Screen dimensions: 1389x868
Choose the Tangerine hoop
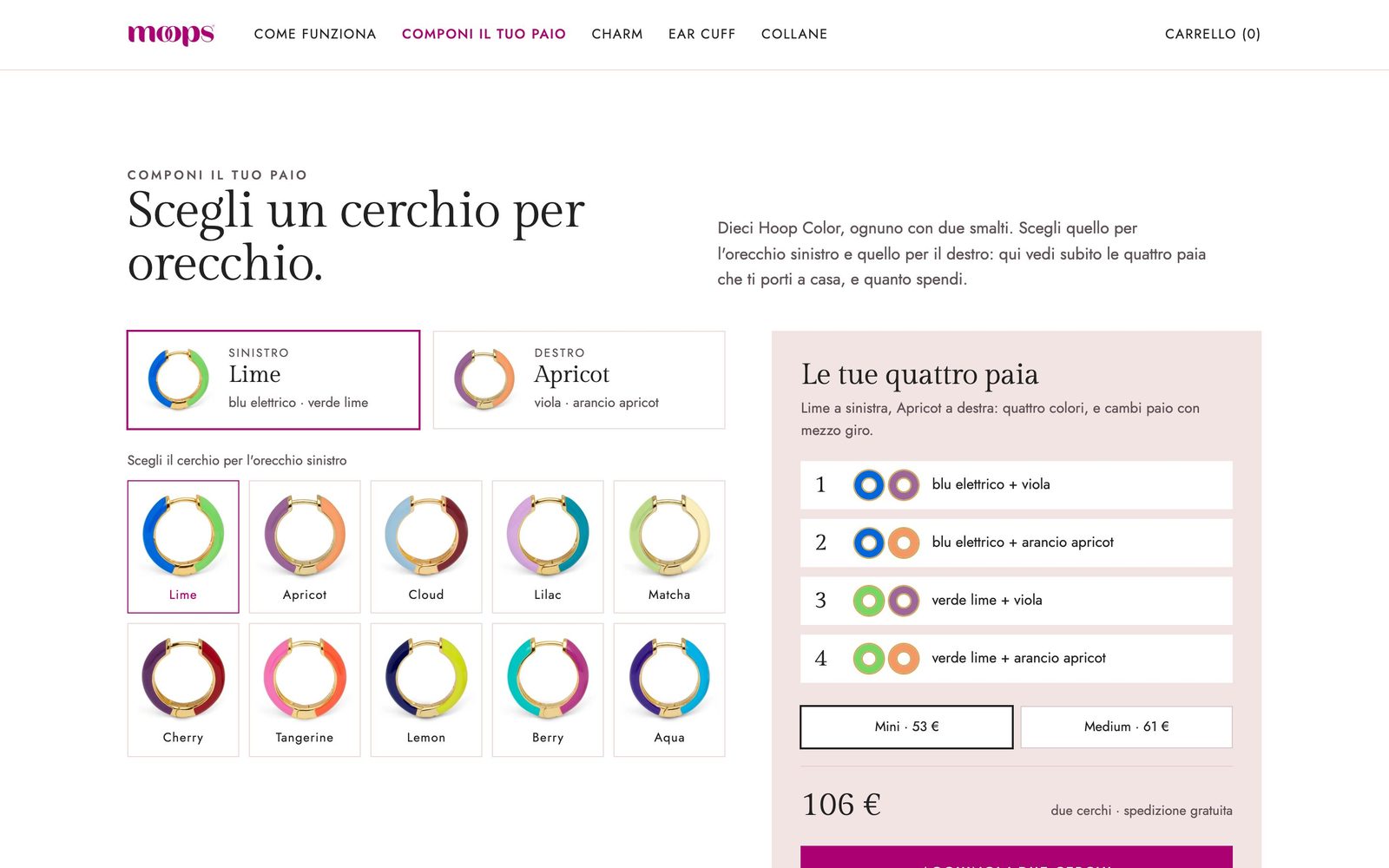click(305, 690)
